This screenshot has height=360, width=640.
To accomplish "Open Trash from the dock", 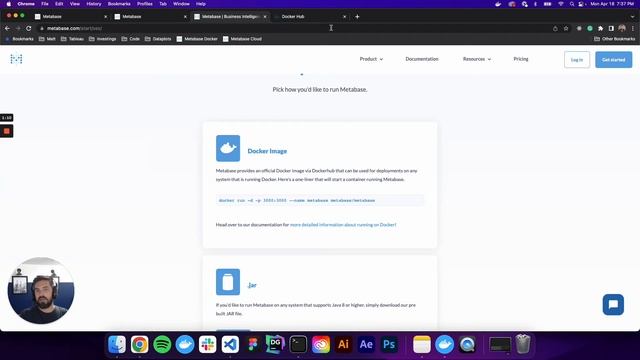I will tap(523, 344).
